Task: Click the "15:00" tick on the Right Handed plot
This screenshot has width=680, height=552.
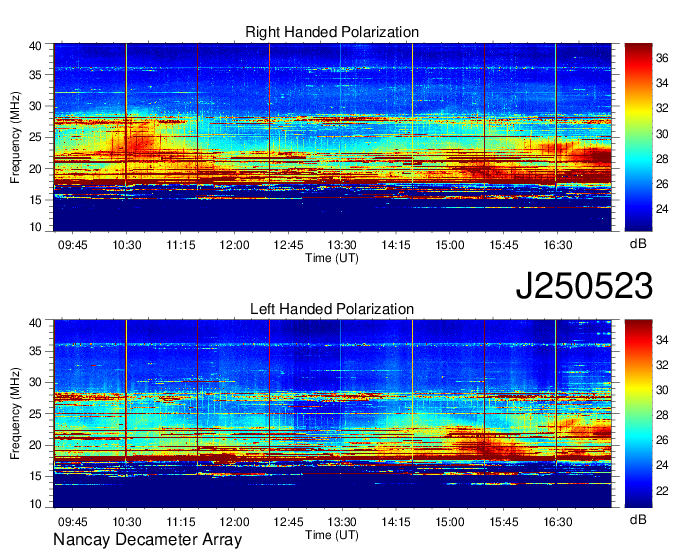Action: coord(450,245)
